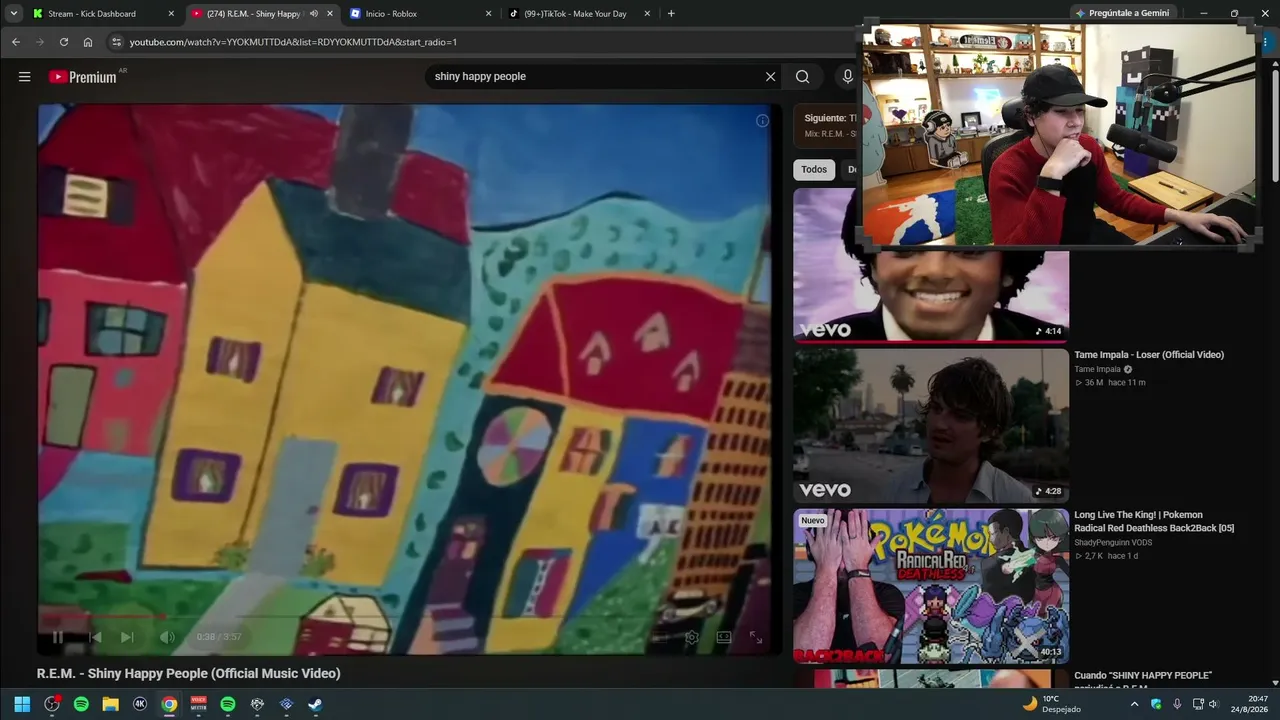Open the Tame Impala channel link
1280x720 pixels.
tap(1097, 370)
